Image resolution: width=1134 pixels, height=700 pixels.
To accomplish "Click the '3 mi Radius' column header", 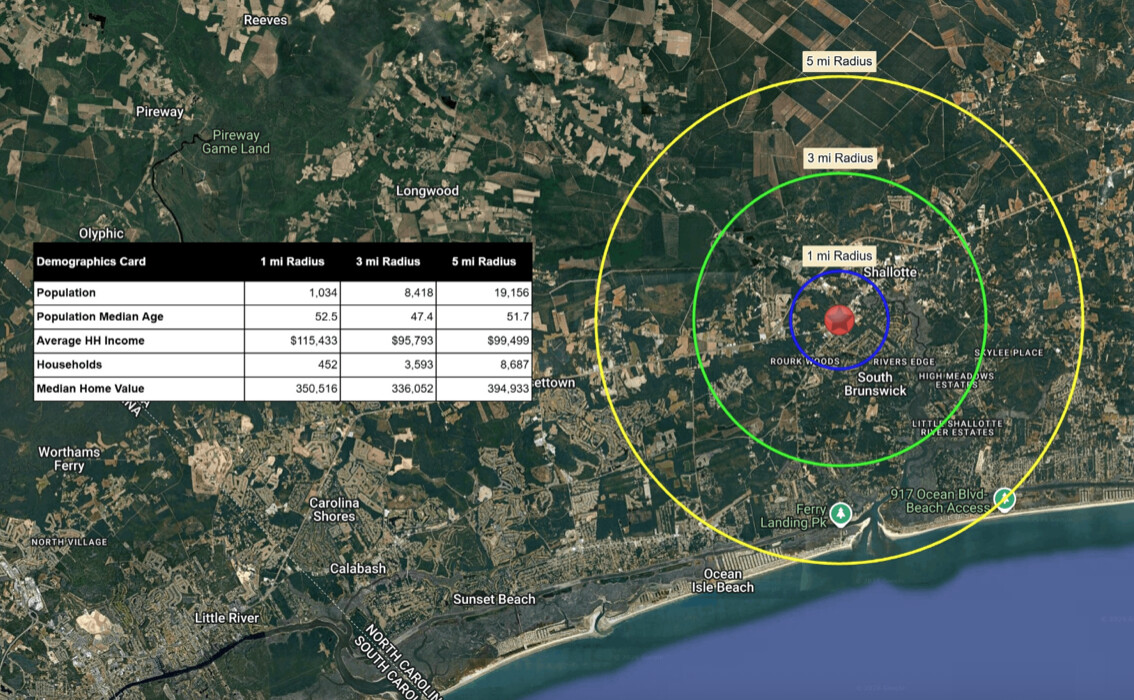I will coord(388,262).
